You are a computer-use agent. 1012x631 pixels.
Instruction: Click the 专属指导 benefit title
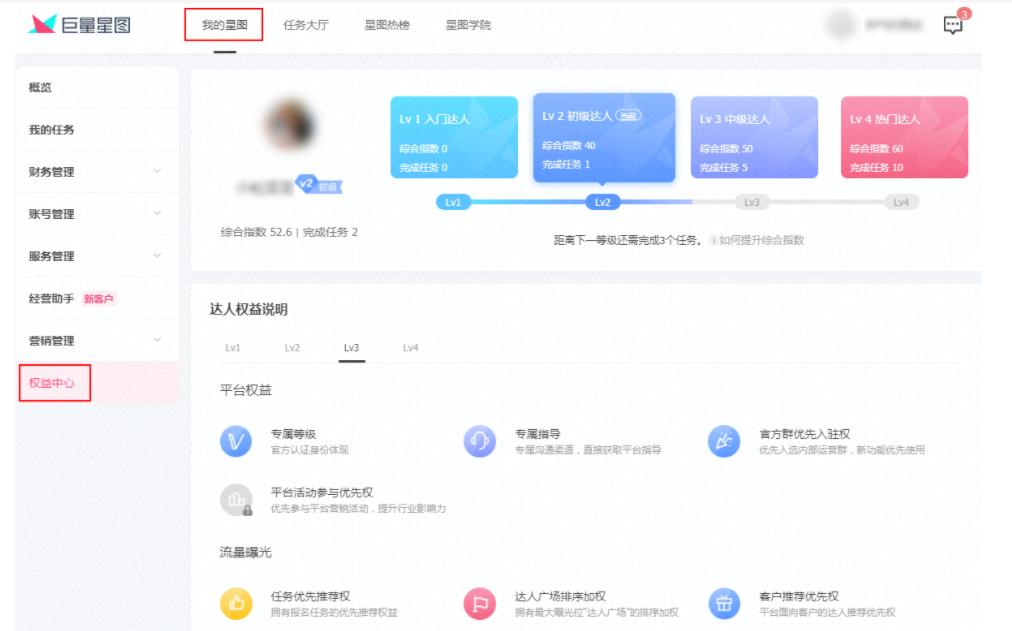point(538,434)
